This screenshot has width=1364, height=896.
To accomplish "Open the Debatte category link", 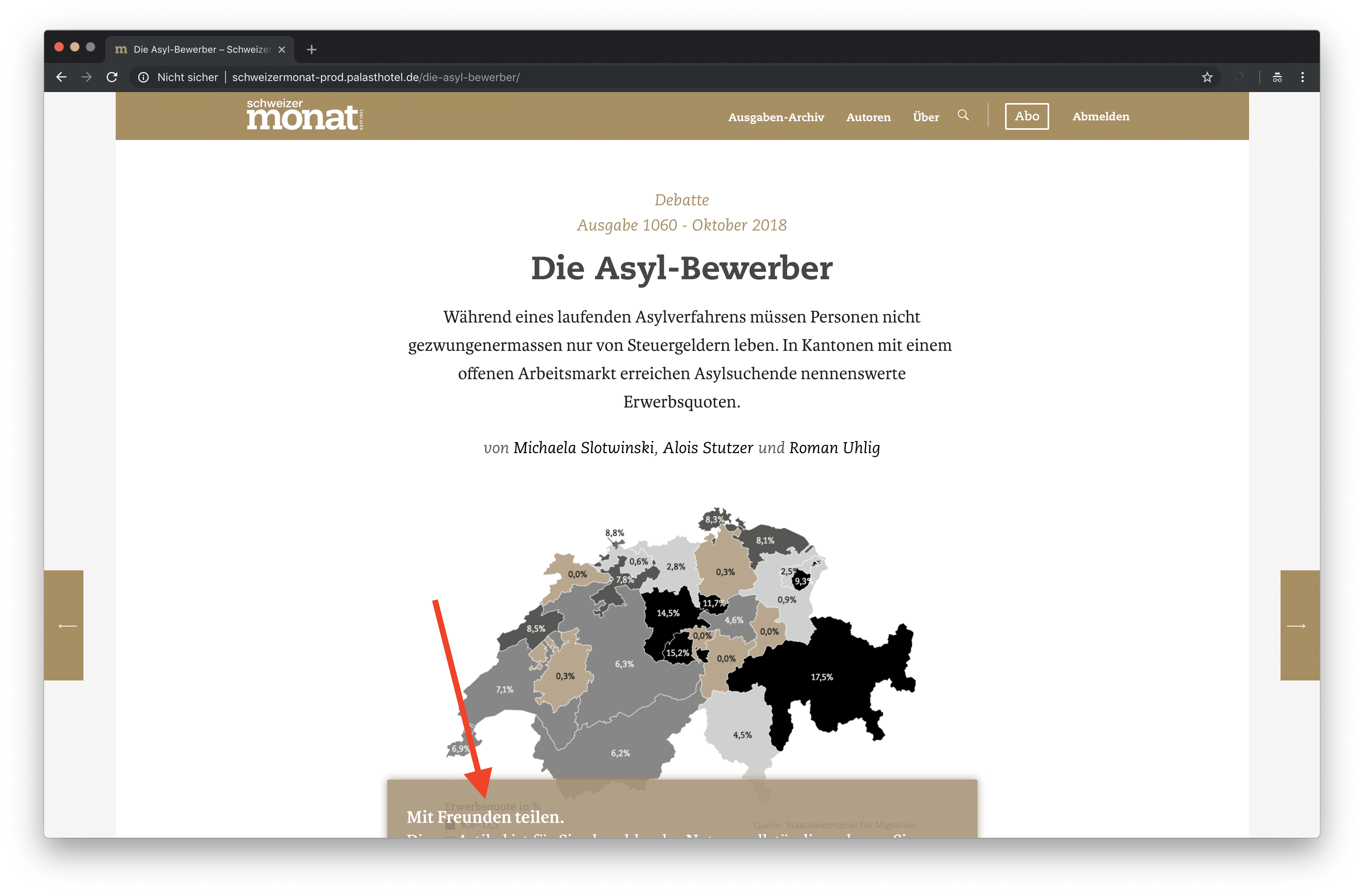I will [x=682, y=200].
